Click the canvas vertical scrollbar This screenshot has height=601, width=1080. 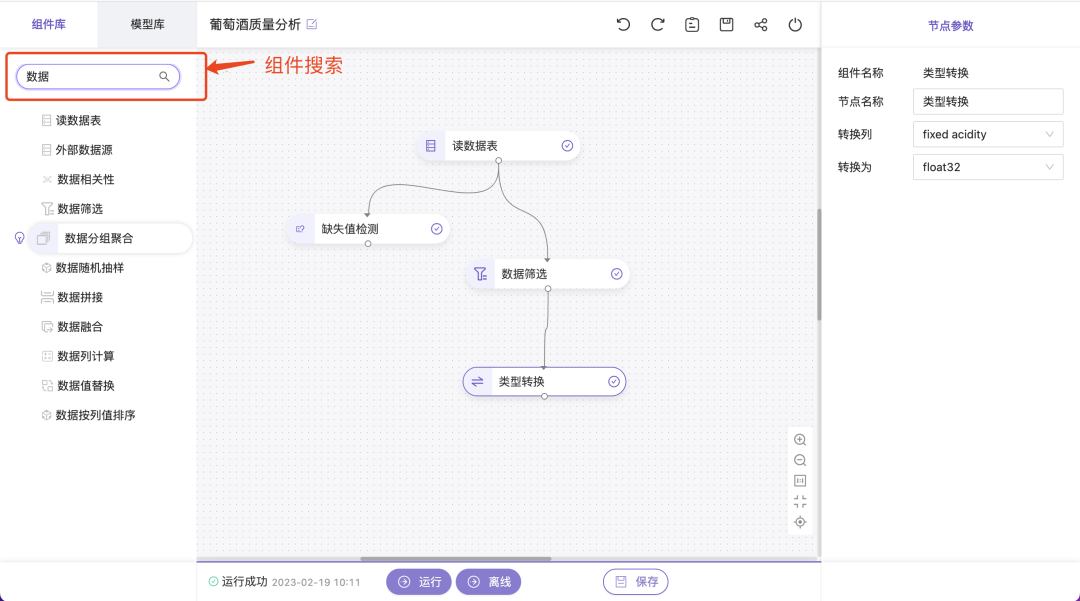819,264
